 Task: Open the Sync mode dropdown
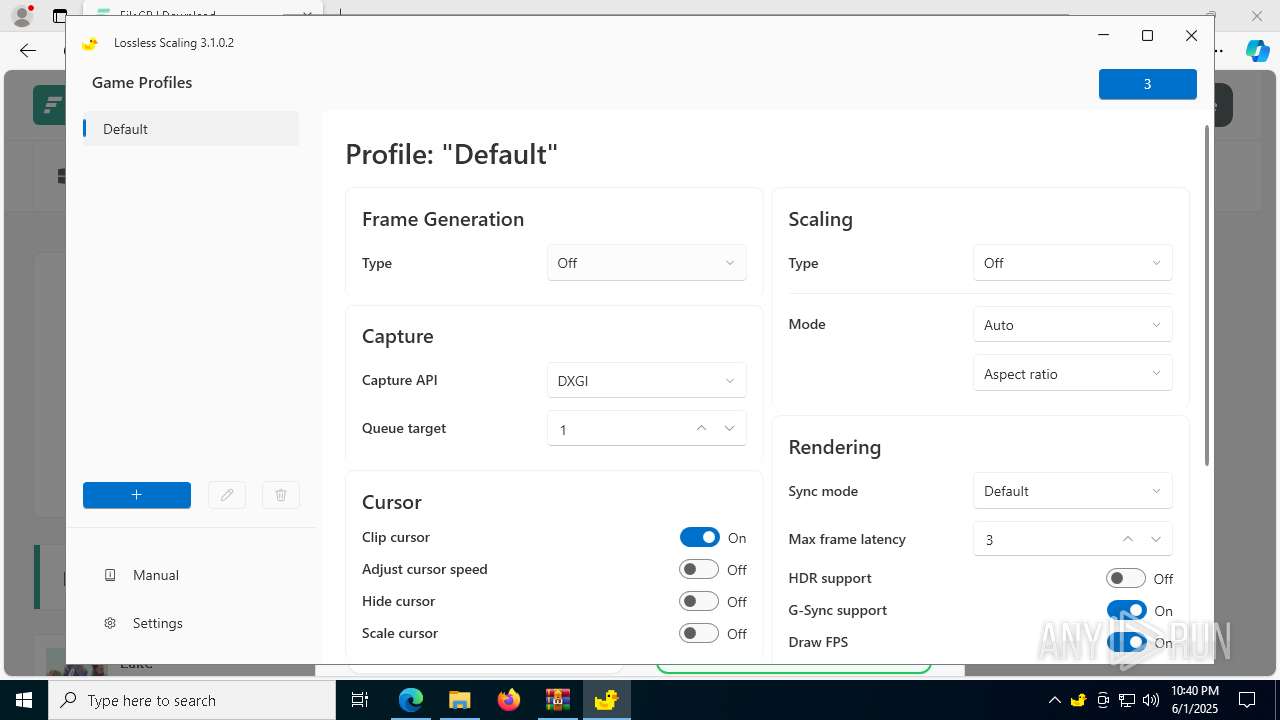[1072, 491]
